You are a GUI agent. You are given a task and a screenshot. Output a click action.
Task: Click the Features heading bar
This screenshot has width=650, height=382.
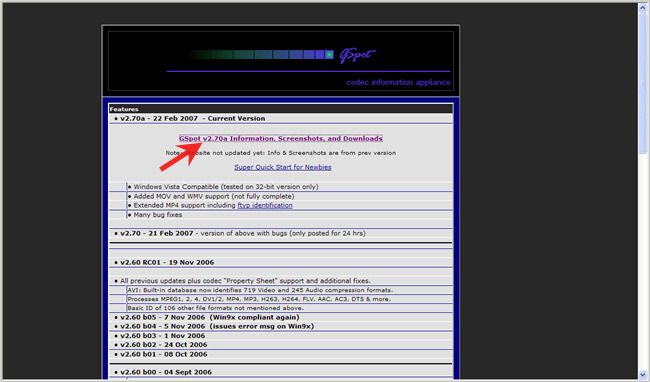point(281,109)
